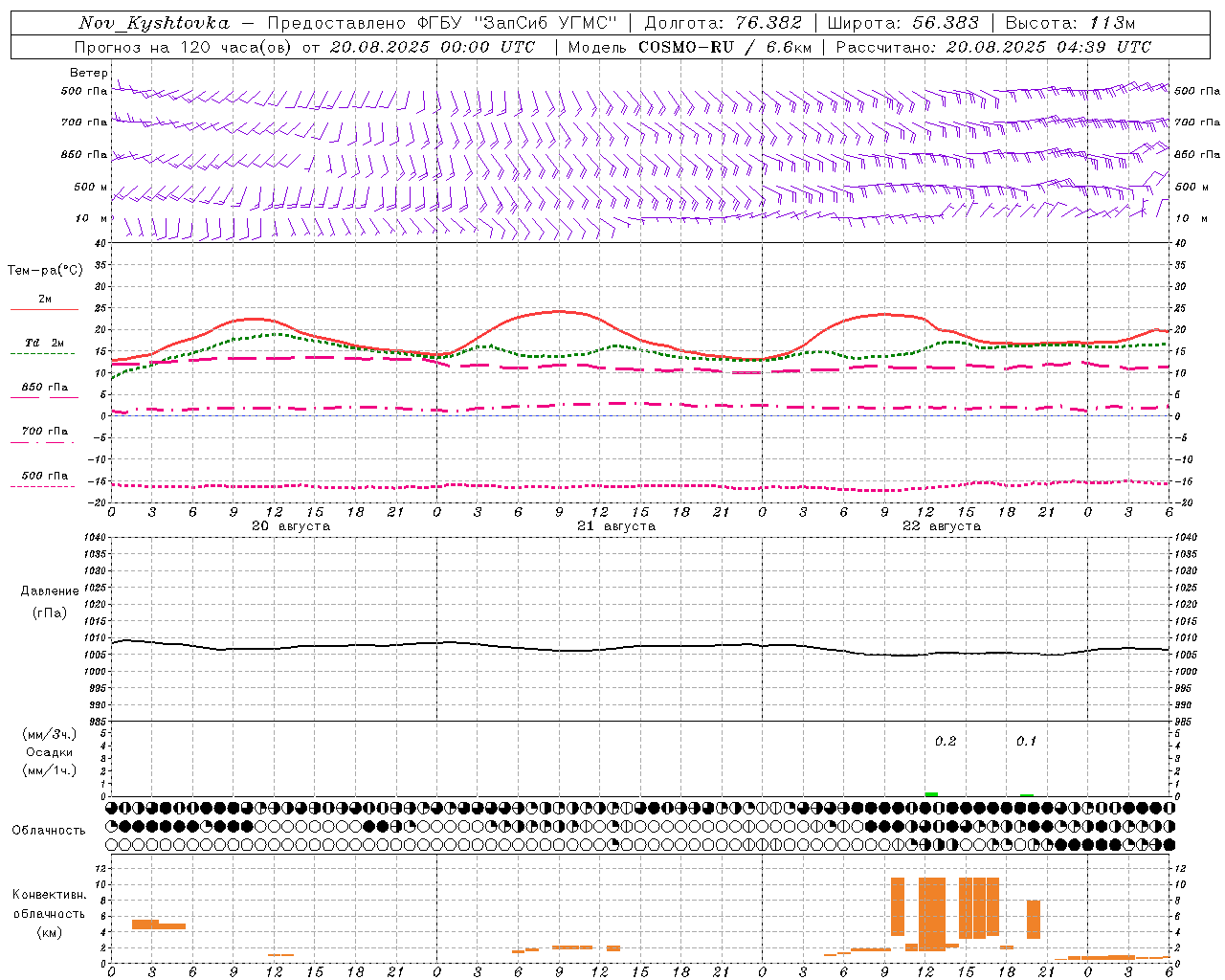Click the 'Рассчитано: 20.08.2025 04:39 UTC' timestamp
The width and height of the screenshot is (1225, 980).
click(993, 47)
